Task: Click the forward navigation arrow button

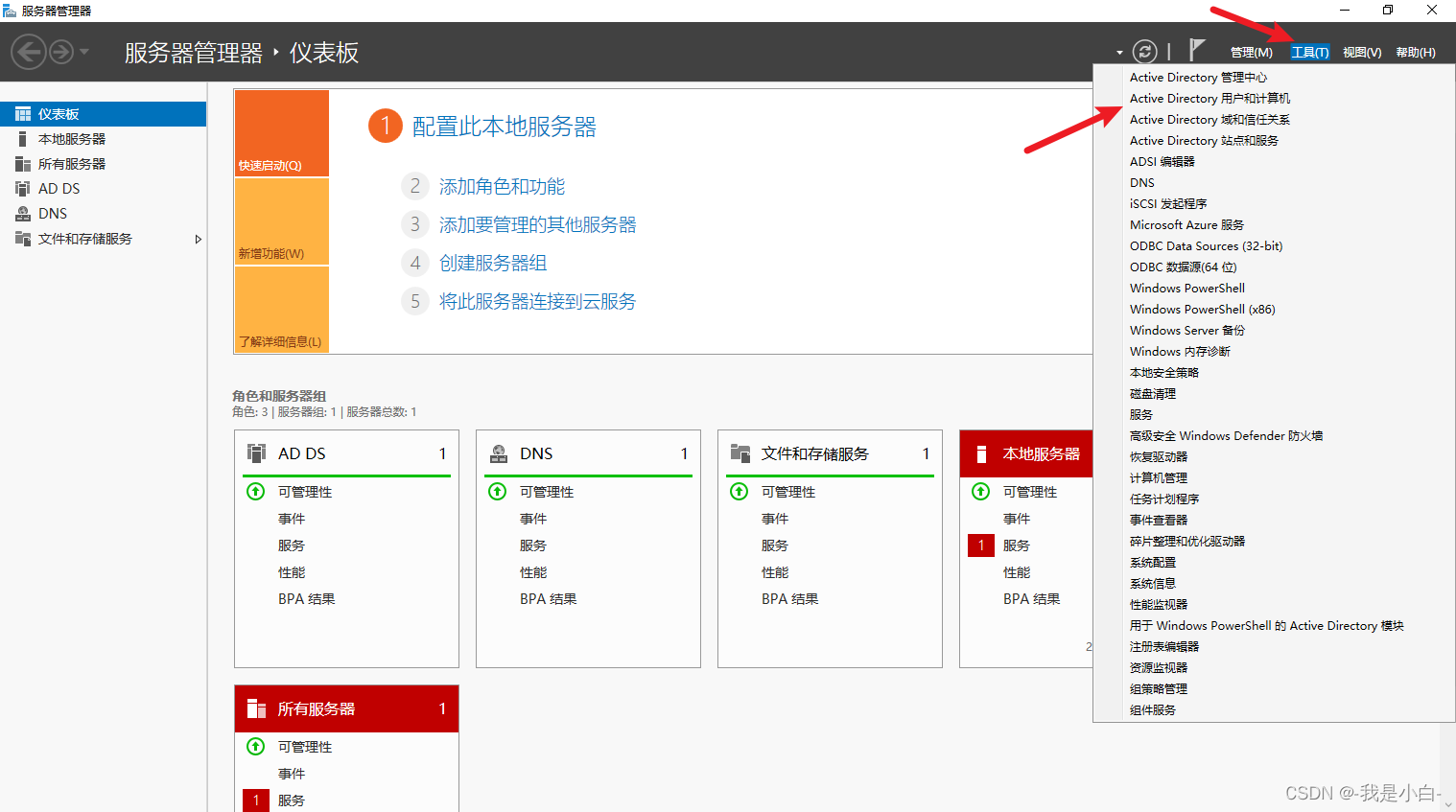Action: point(61,52)
